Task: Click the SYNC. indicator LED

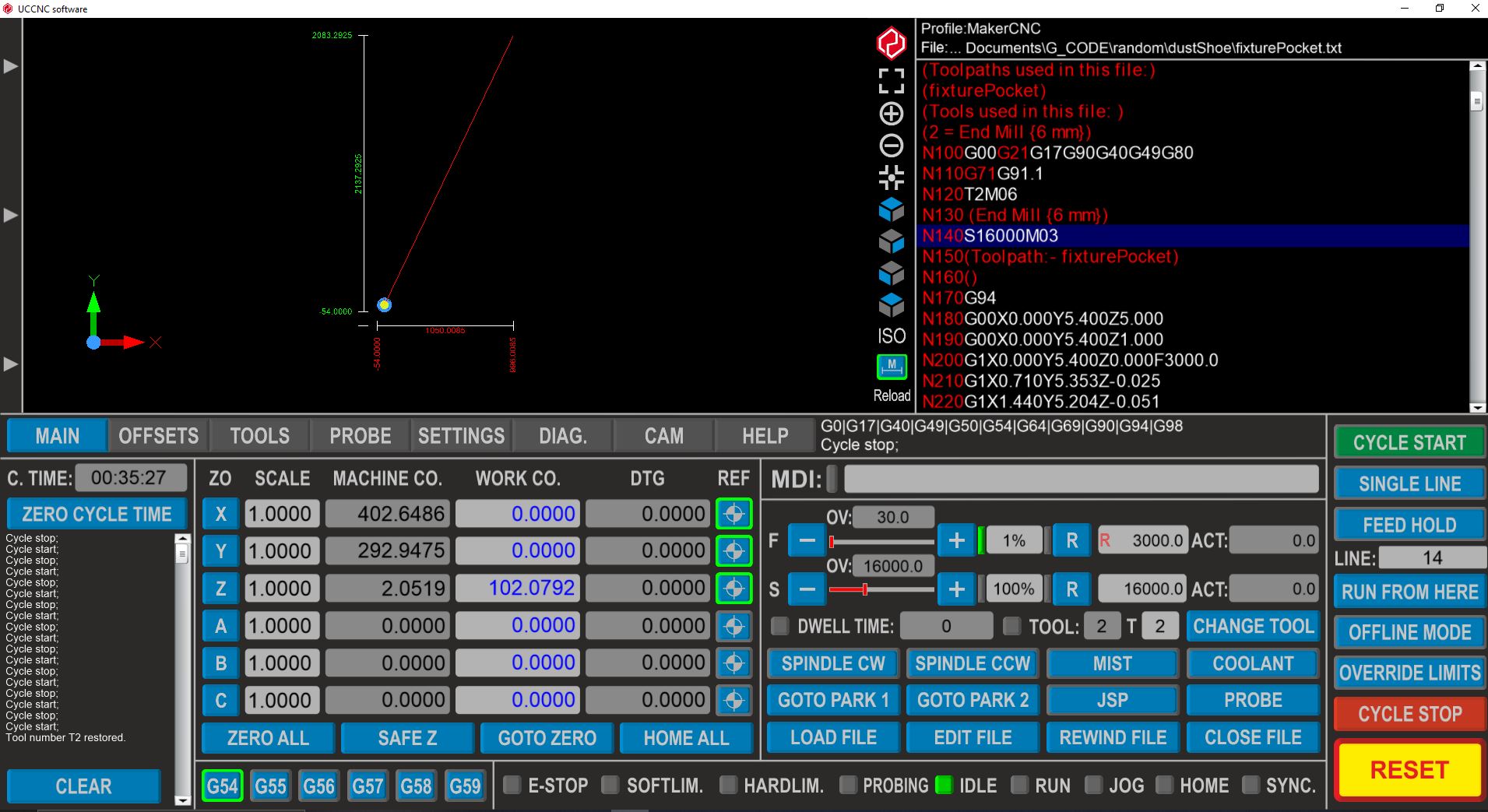Action: point(1251,785)
